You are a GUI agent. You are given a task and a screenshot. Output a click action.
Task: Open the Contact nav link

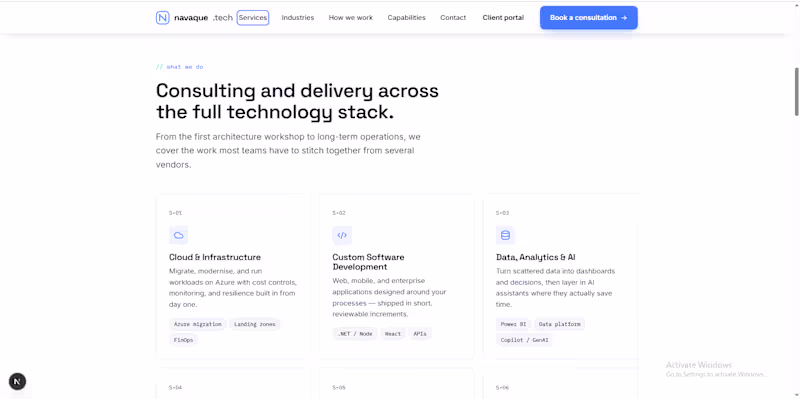click(x=453, y=18)
